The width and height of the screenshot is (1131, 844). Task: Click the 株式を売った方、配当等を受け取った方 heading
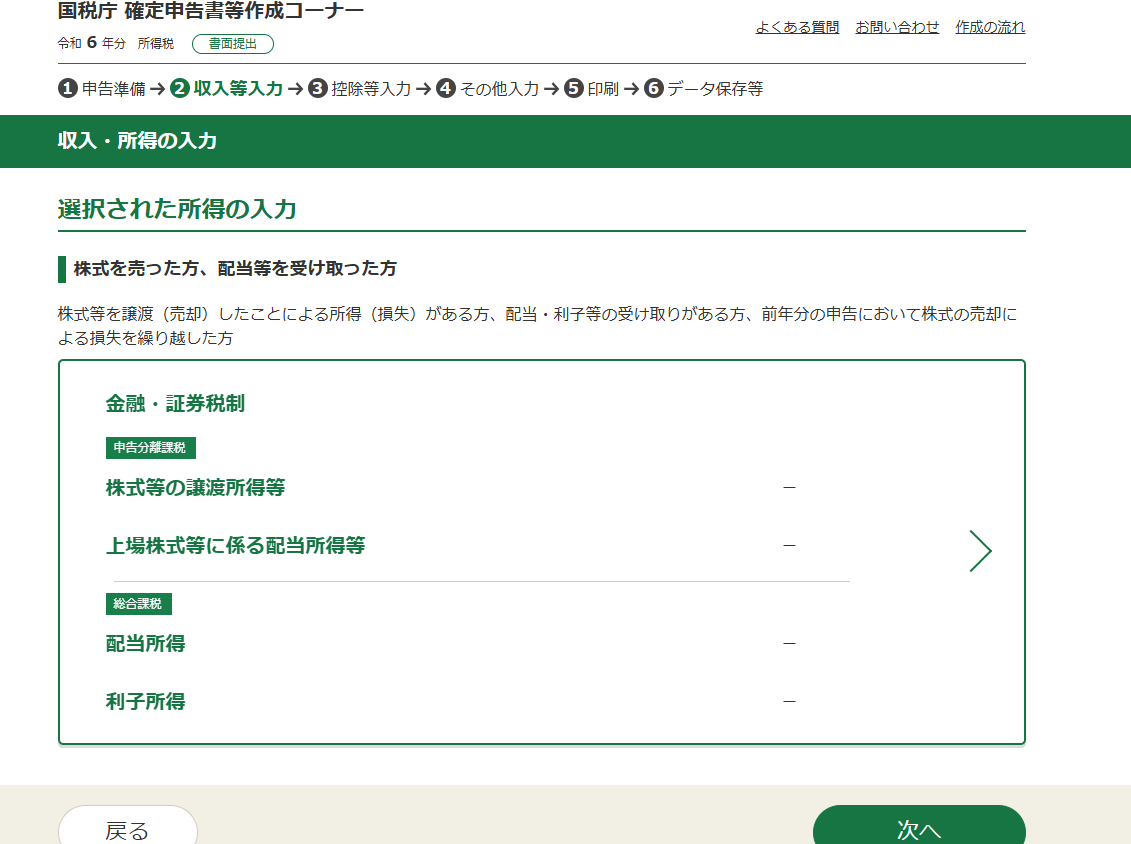tap(235, 268)
